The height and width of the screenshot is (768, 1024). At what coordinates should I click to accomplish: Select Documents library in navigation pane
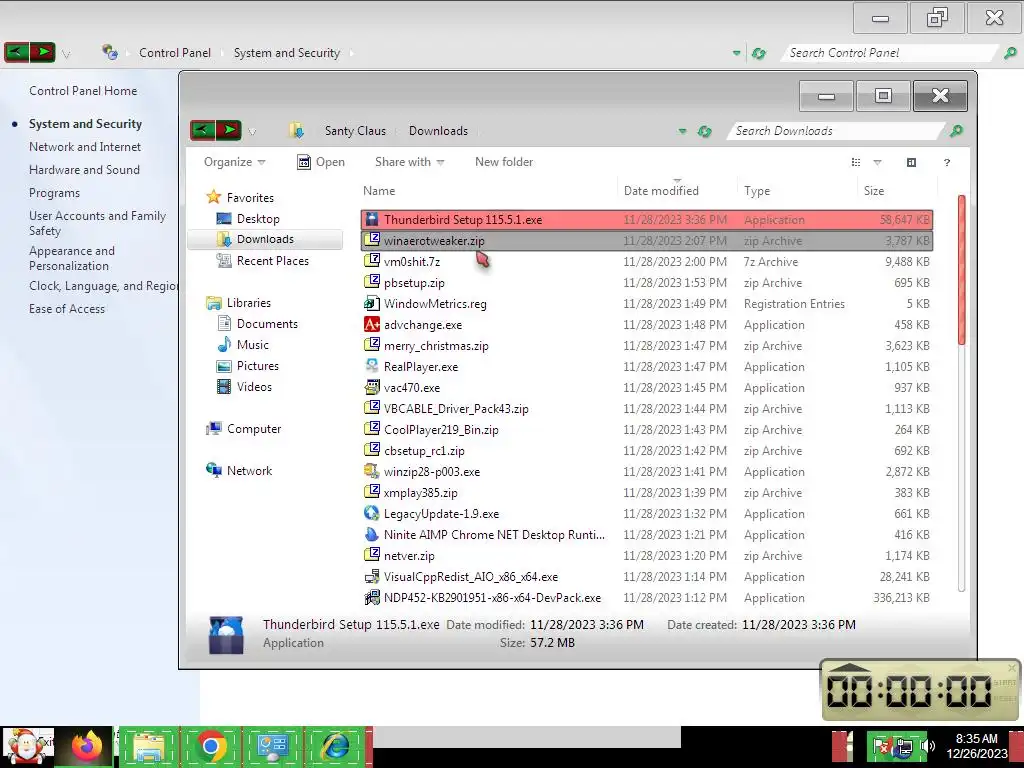(x=267, y=324)
